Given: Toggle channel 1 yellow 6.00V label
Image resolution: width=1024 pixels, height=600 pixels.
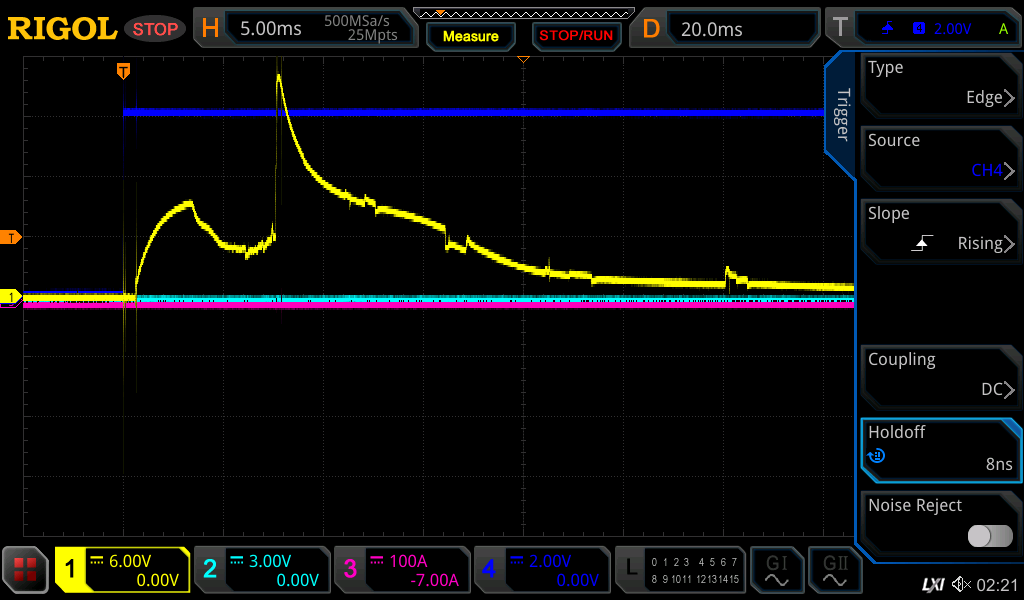Looking at the screenshot, I should pyautogui.click(x=123, y=570).
